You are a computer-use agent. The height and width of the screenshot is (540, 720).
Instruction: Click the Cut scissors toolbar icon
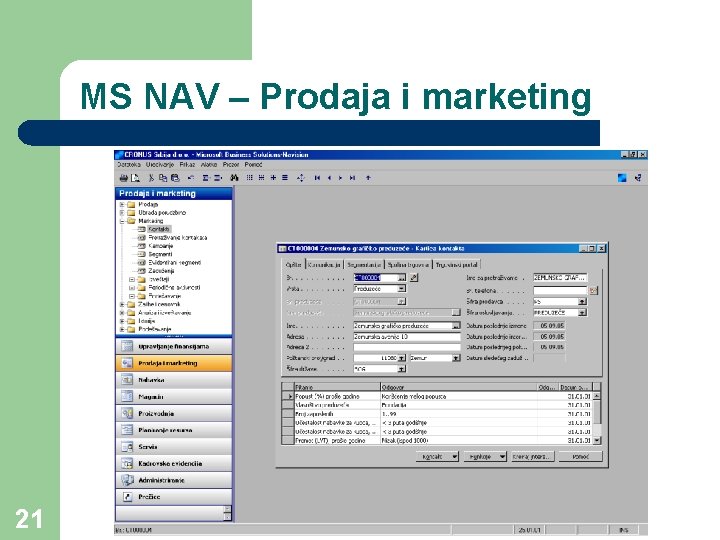(x=151, y=178)
